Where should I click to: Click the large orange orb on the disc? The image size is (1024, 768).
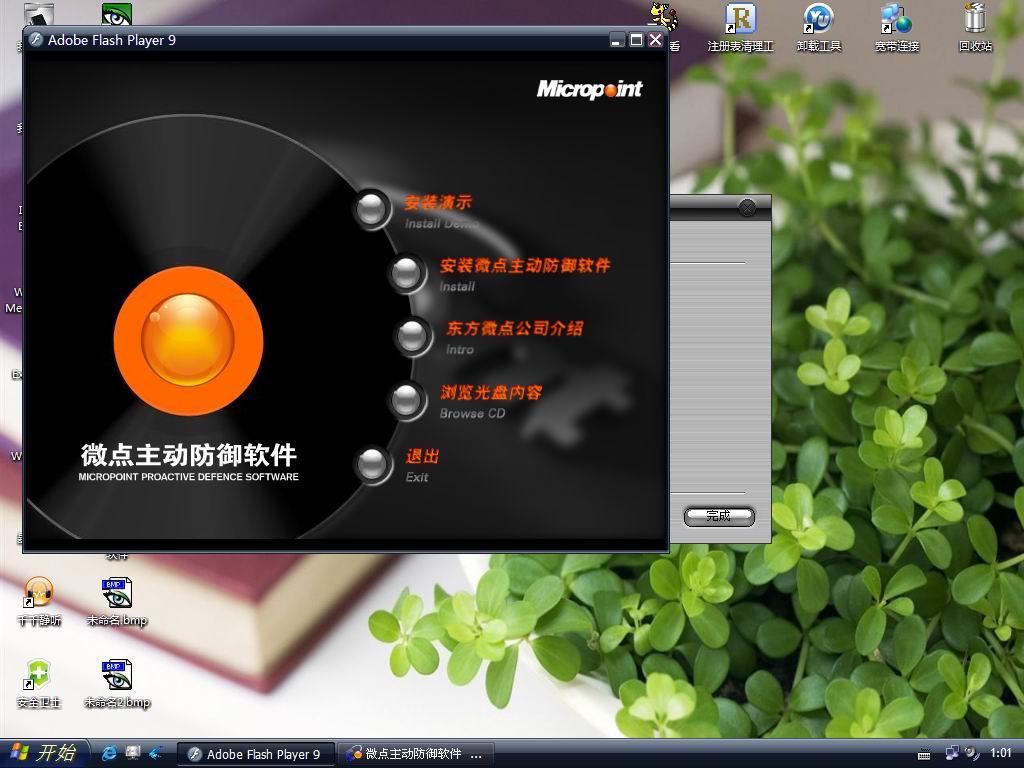point(188,340)
